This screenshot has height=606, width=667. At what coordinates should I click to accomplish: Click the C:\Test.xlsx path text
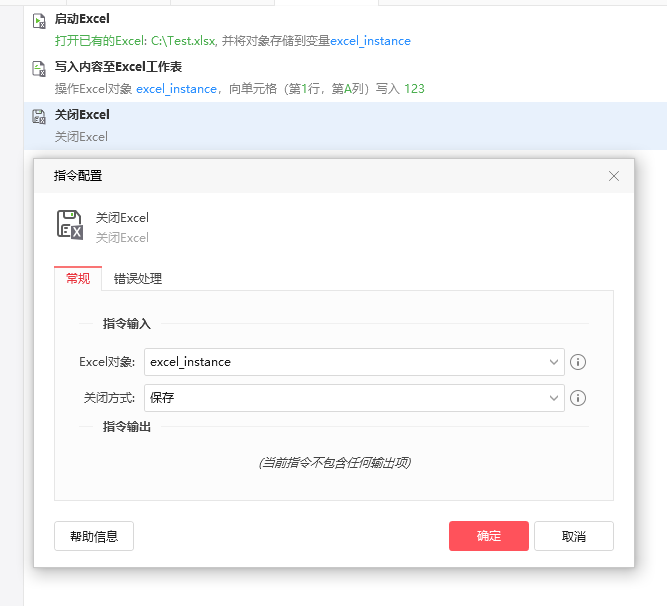(183, 41)
